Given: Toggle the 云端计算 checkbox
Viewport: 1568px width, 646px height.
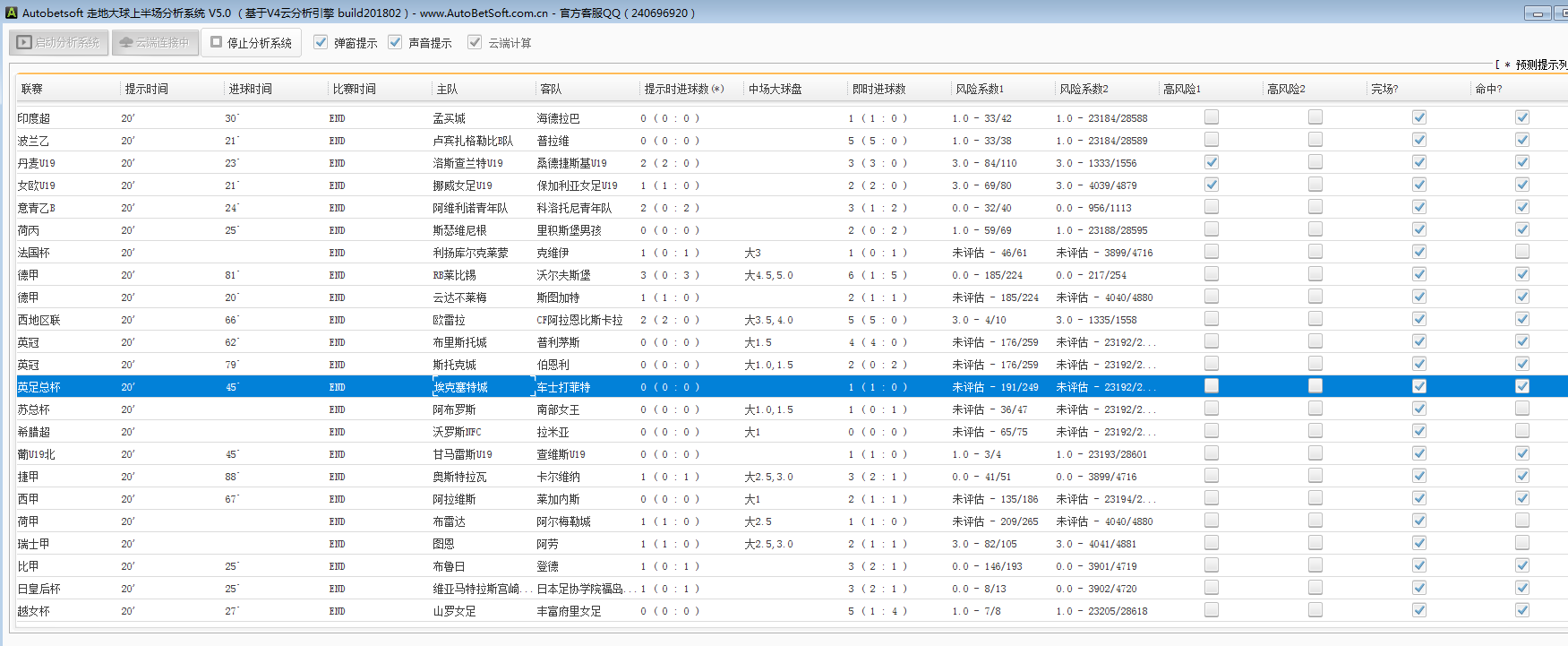Looking at the screenshot, I should click(x=475, y=42).
